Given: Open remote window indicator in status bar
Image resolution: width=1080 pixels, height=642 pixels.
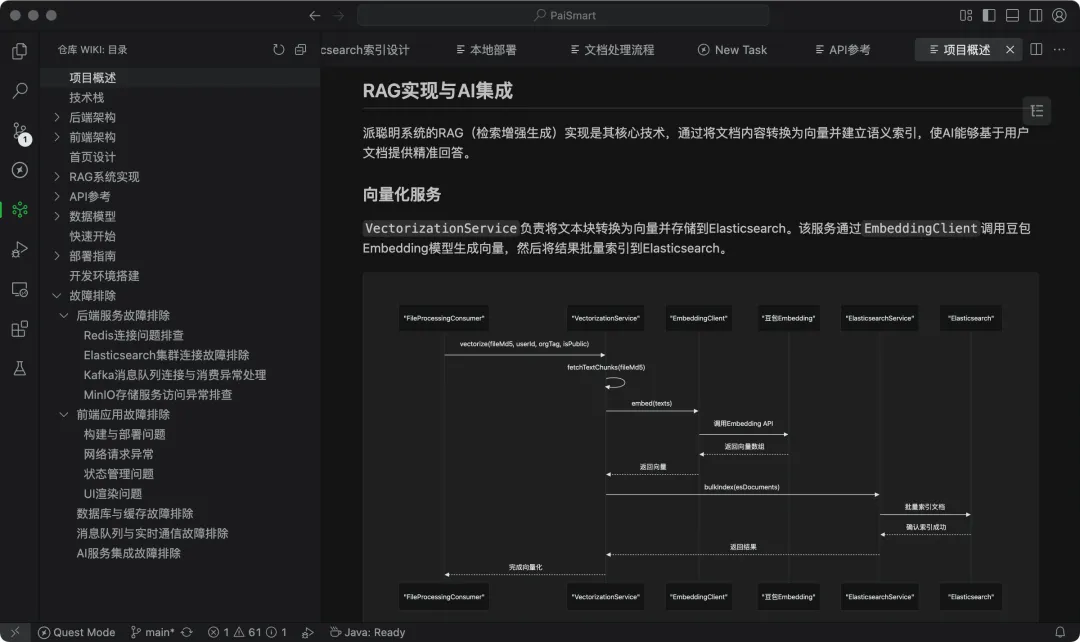Looking at the screenshot, I should (15, 632).
